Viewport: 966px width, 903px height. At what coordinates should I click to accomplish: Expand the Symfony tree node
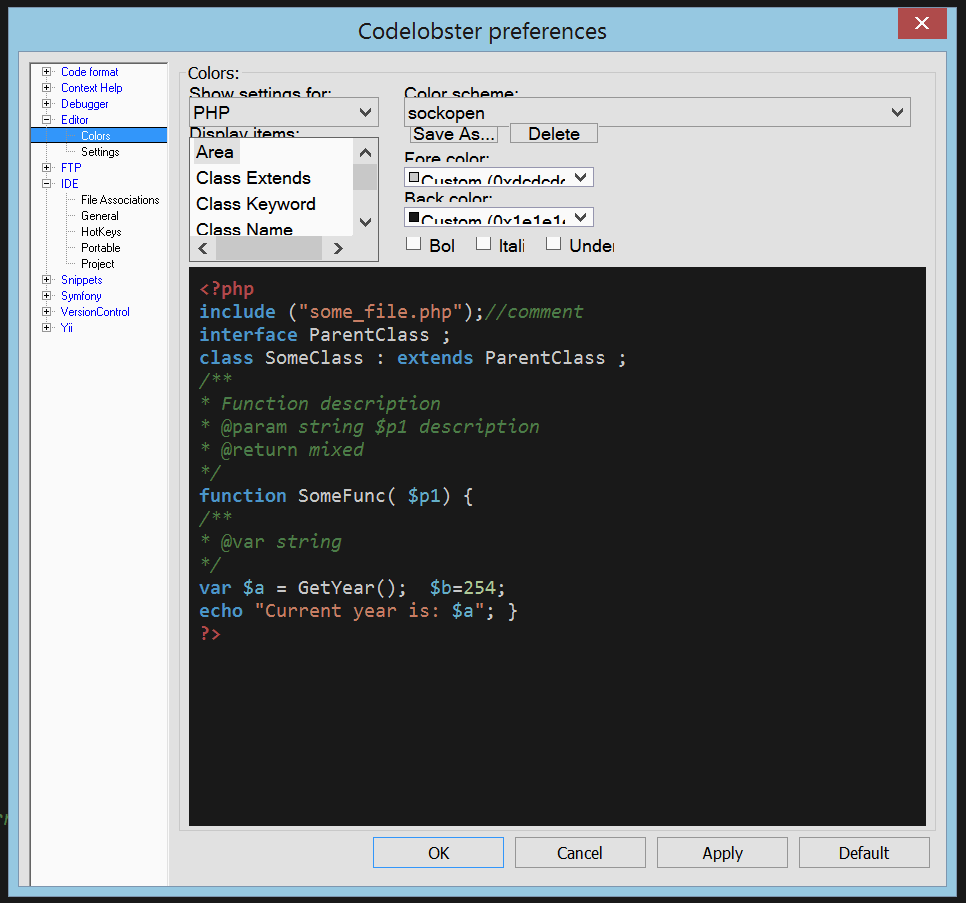tap(46, 296)
